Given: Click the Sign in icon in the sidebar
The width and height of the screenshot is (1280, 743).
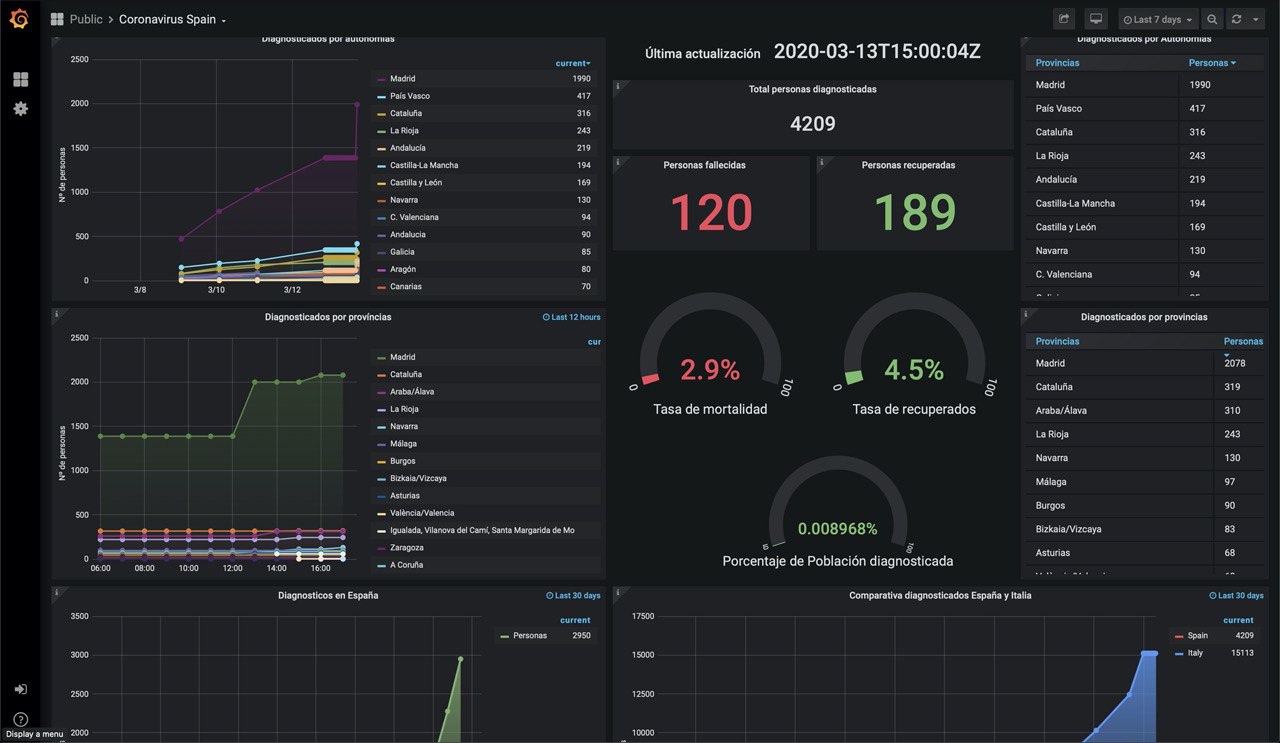Looking at the screenshot, I should (20, 689).
